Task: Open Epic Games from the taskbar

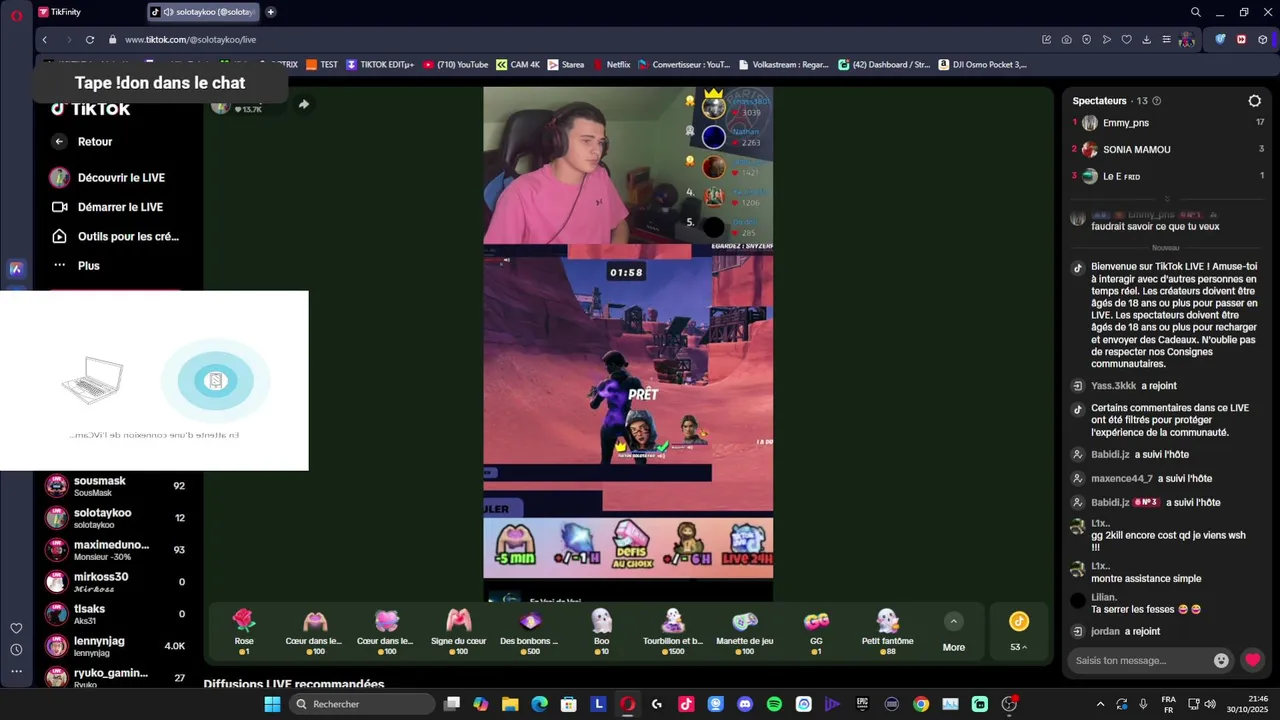Action: point(862,704)
